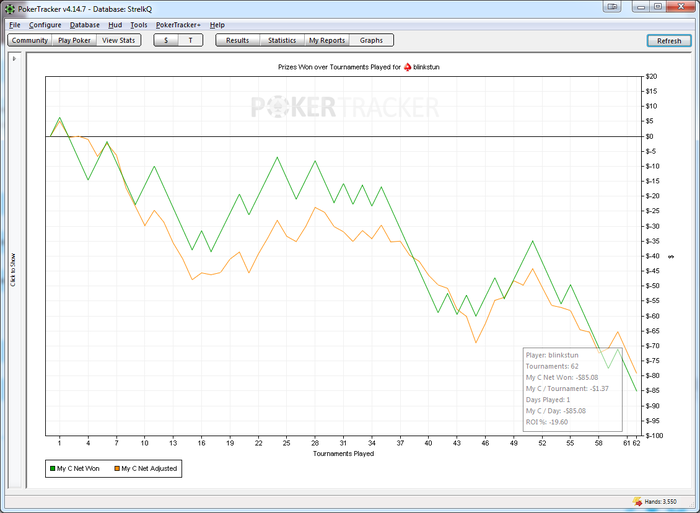Click 'My C Net Won: -$85.08' in tooltip

pyautogui.click(x=562, y=377)
